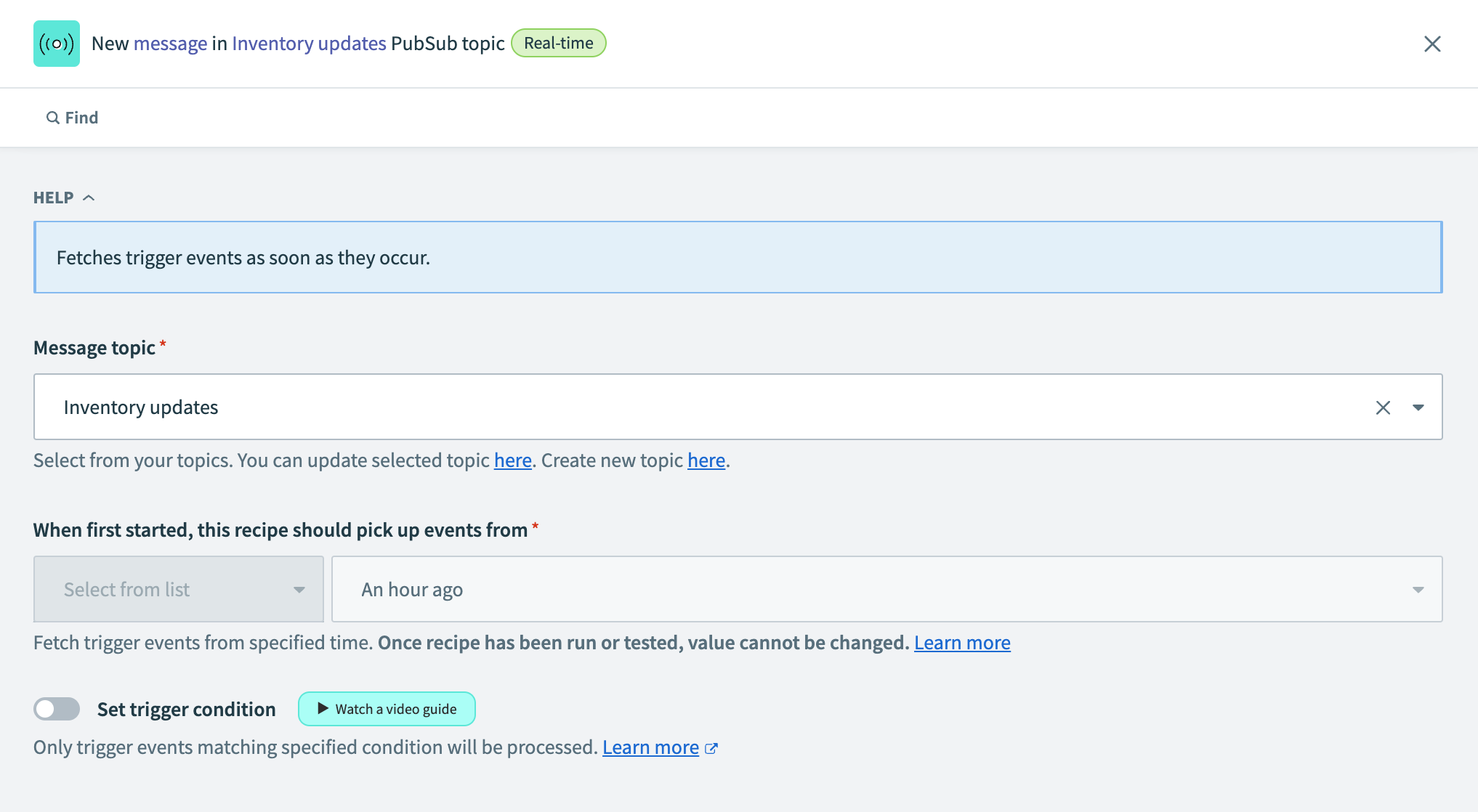Click the Inventory updates input field
The width and height of the screenshot is (1478, 812).
click(x=738, y=406)
